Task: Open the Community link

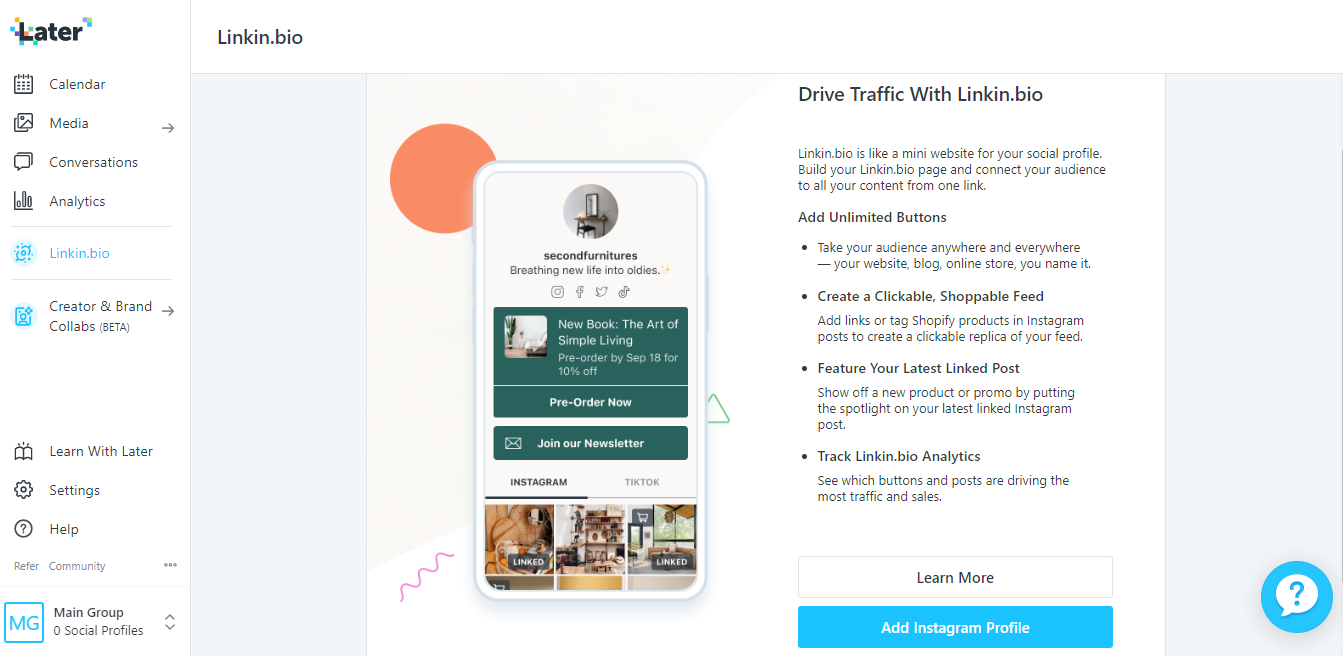Action: 77,566
